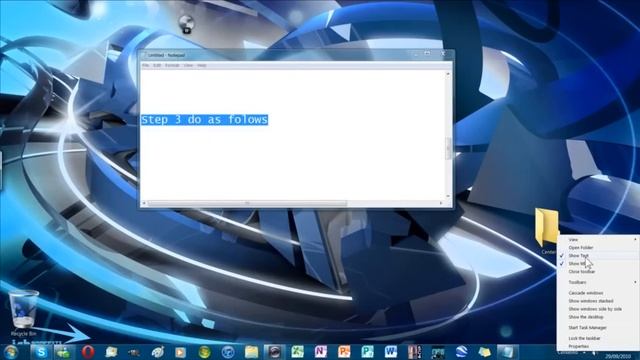Click highlighted text 'Step 3 do as folows'
This screenshot has height=360, width=640.
(x=204, y=120)
